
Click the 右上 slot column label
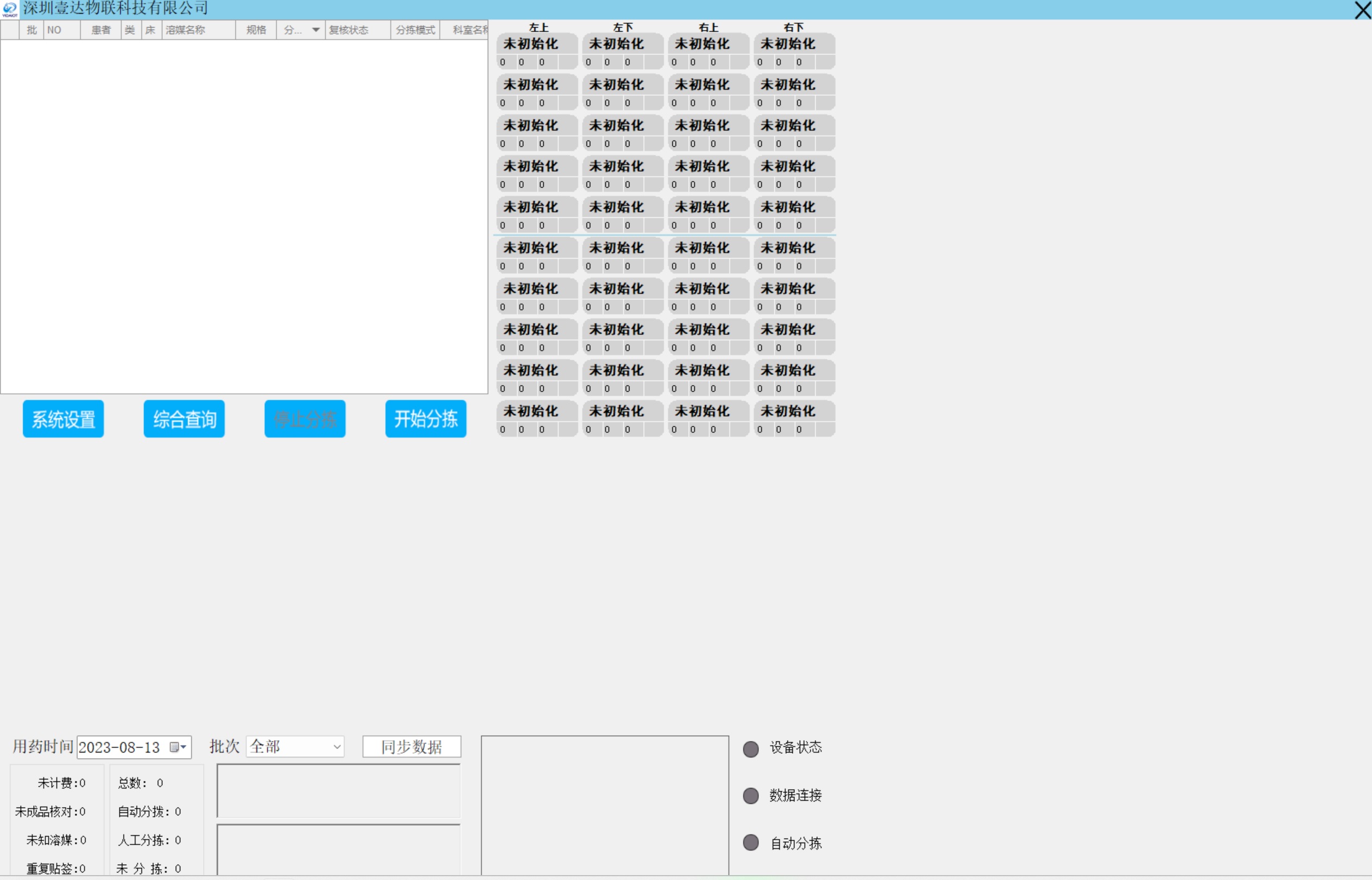point(709,27)
